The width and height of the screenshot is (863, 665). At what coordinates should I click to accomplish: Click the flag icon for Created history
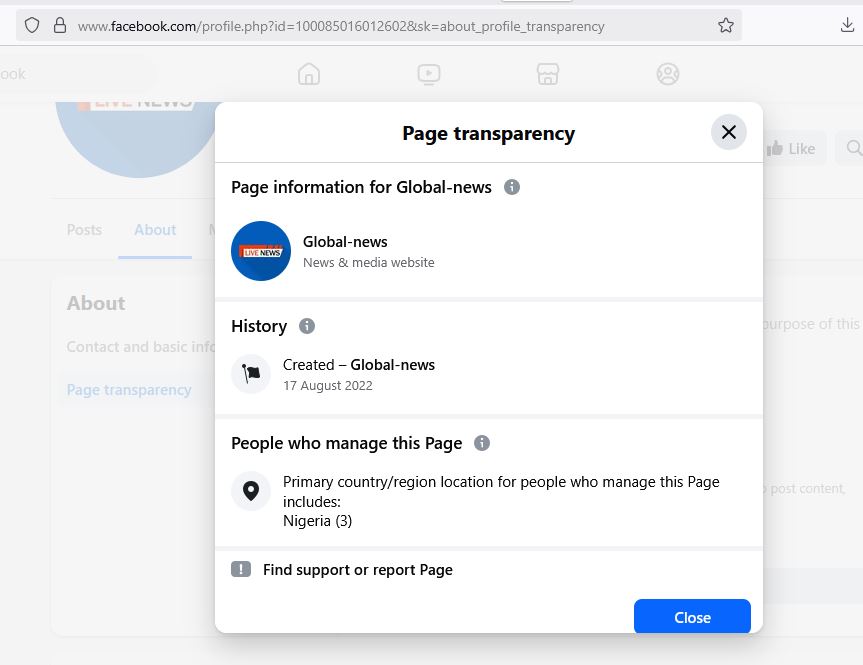(x=251, y=374)
